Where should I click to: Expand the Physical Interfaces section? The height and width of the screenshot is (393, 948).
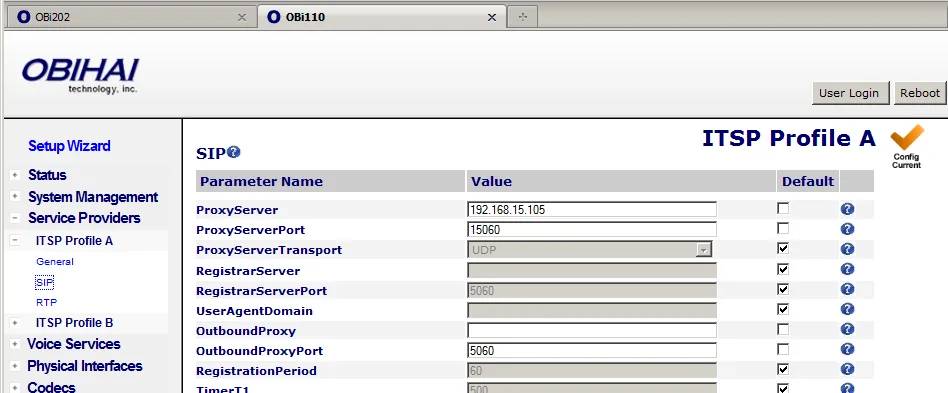pyautogui.click(x=15, y=366)
